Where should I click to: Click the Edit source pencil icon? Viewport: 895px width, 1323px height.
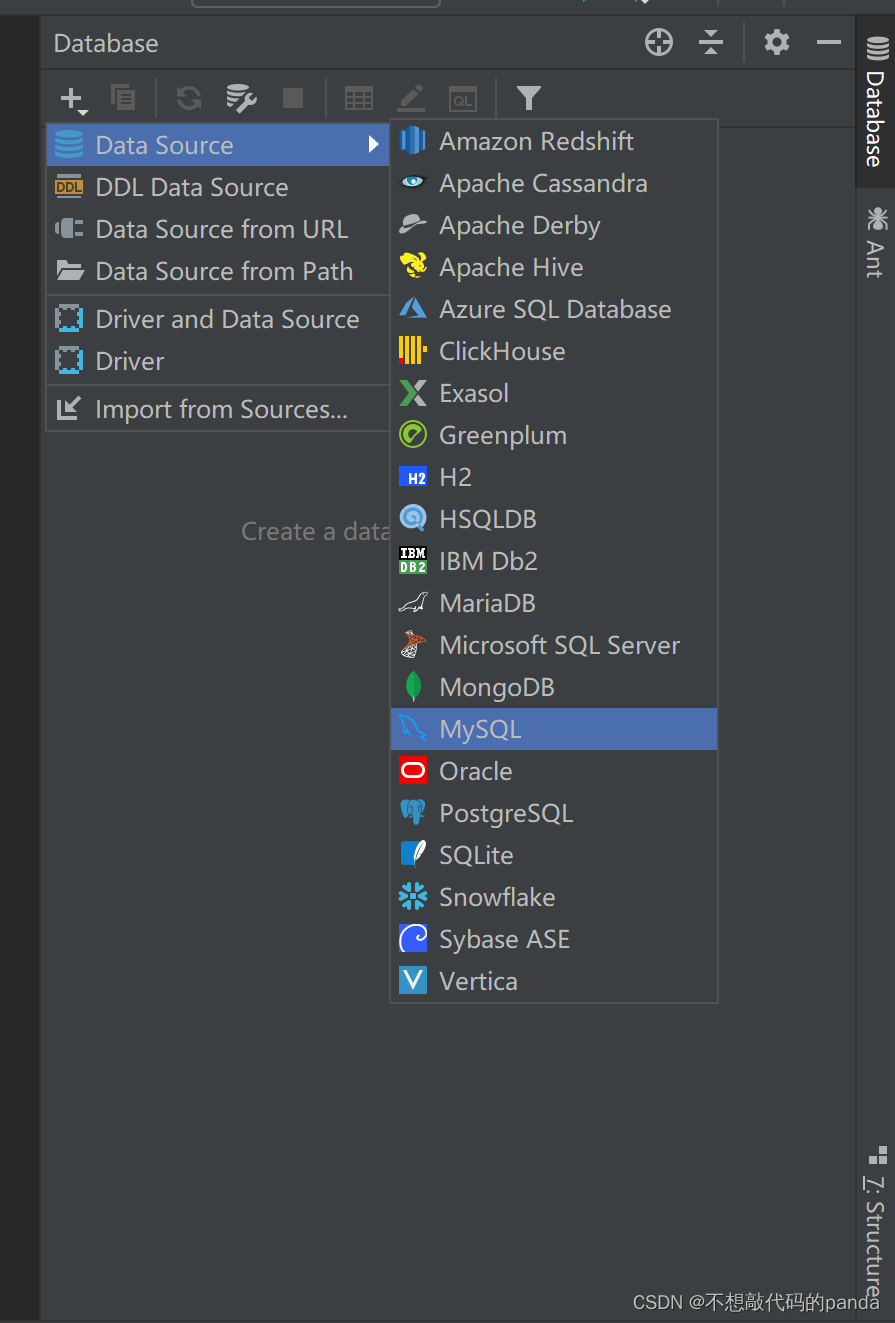(x=411, y=97)
